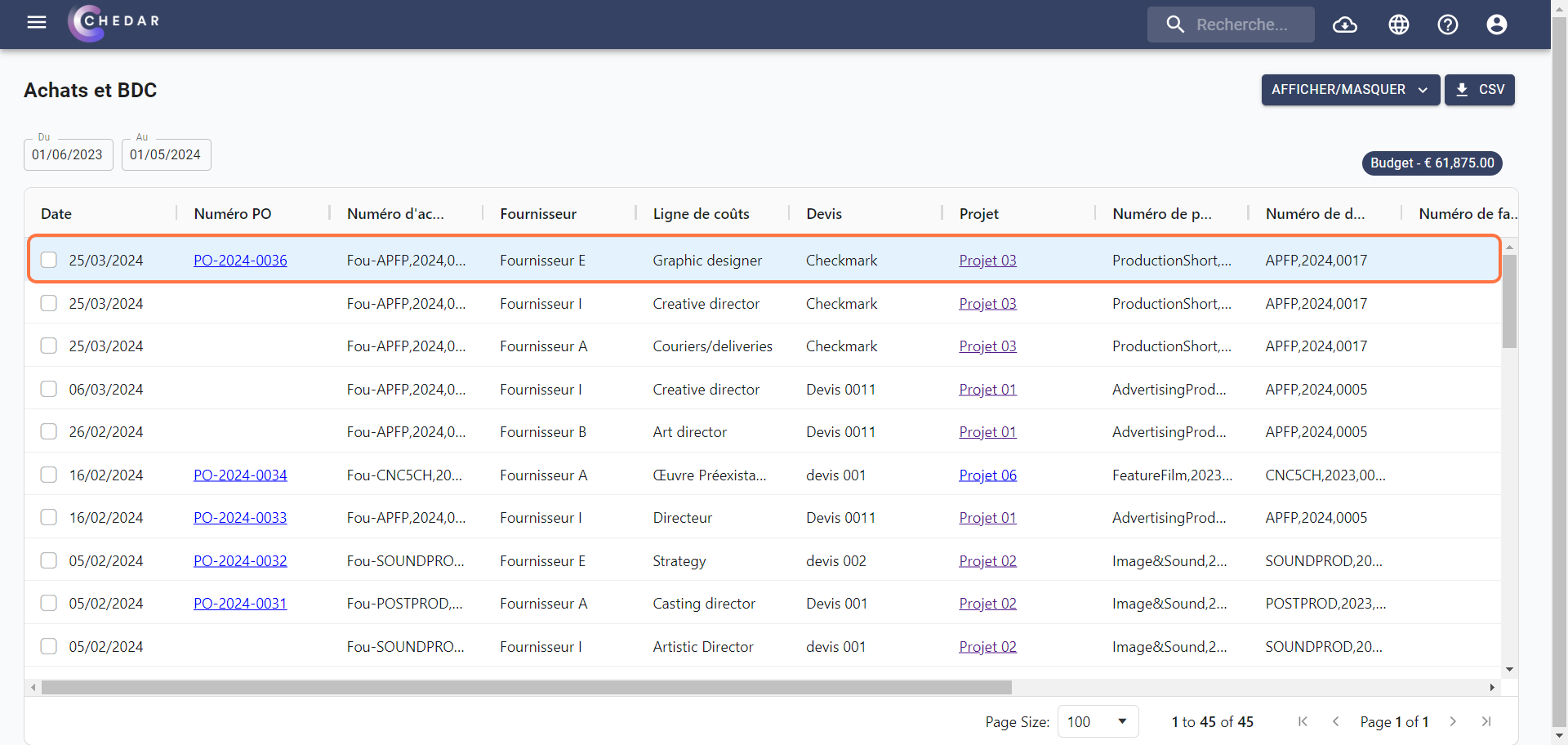Open the PO-2024-0034 link
This screenshot has width=1568, height=745.
[x=240, y=475]
